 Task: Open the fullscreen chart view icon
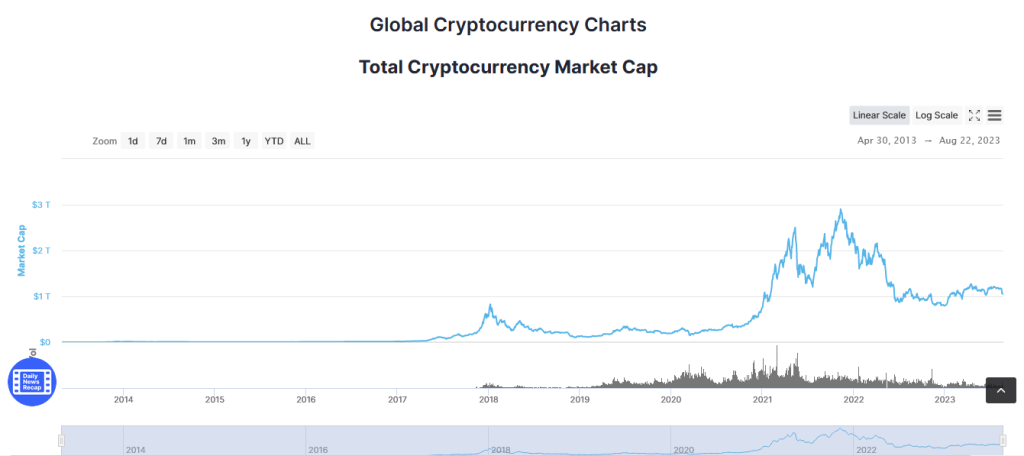point(974,116)
